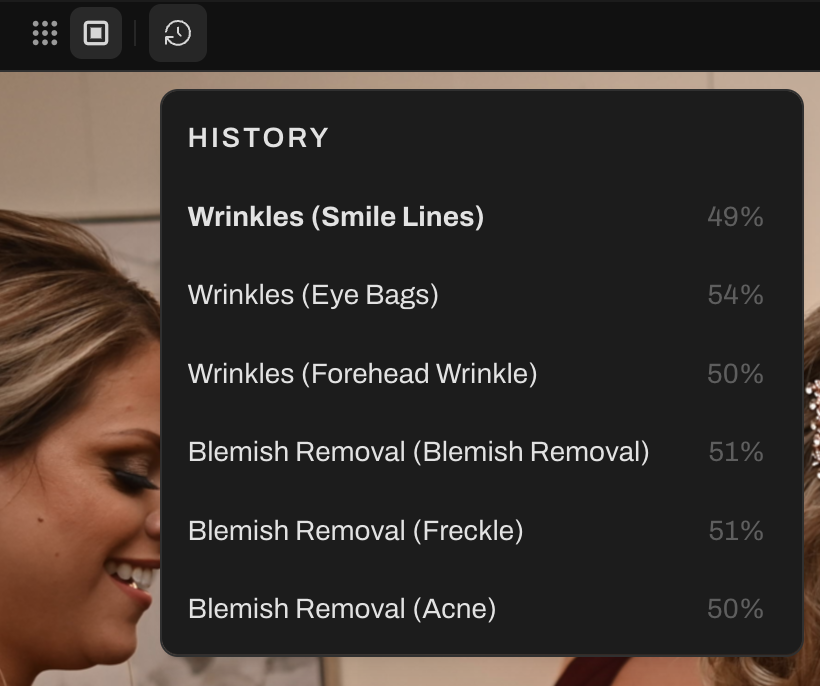Choose Blemish Removal (Freckle) history state

355,530
